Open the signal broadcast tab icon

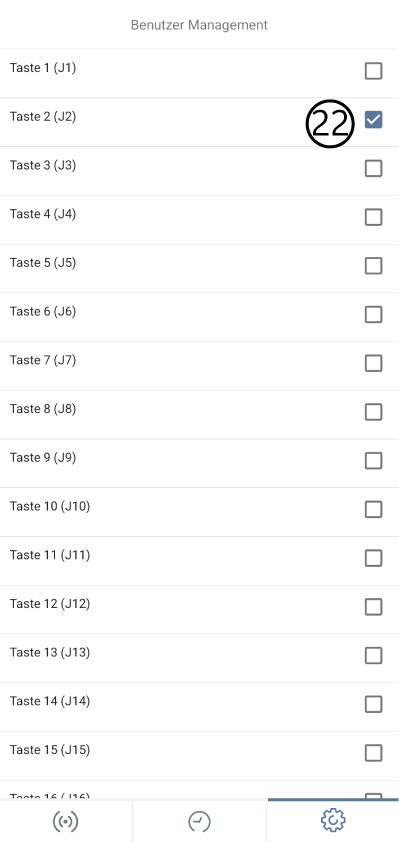coord(66,821)
